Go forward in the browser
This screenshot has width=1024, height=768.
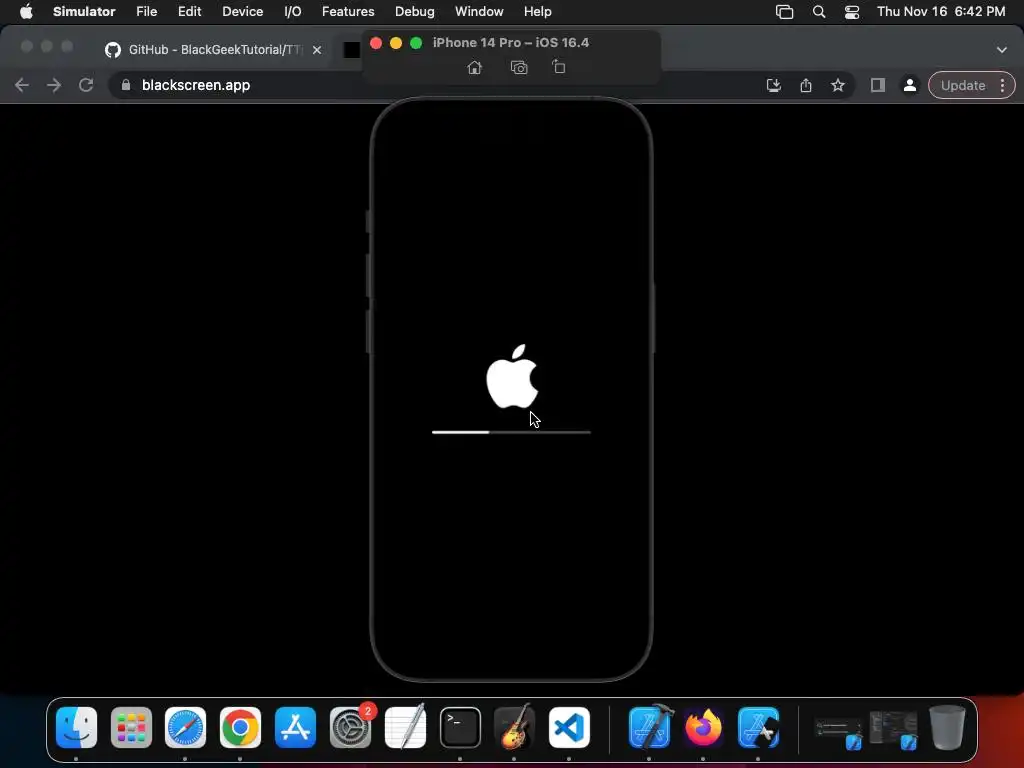click(54, 85)
